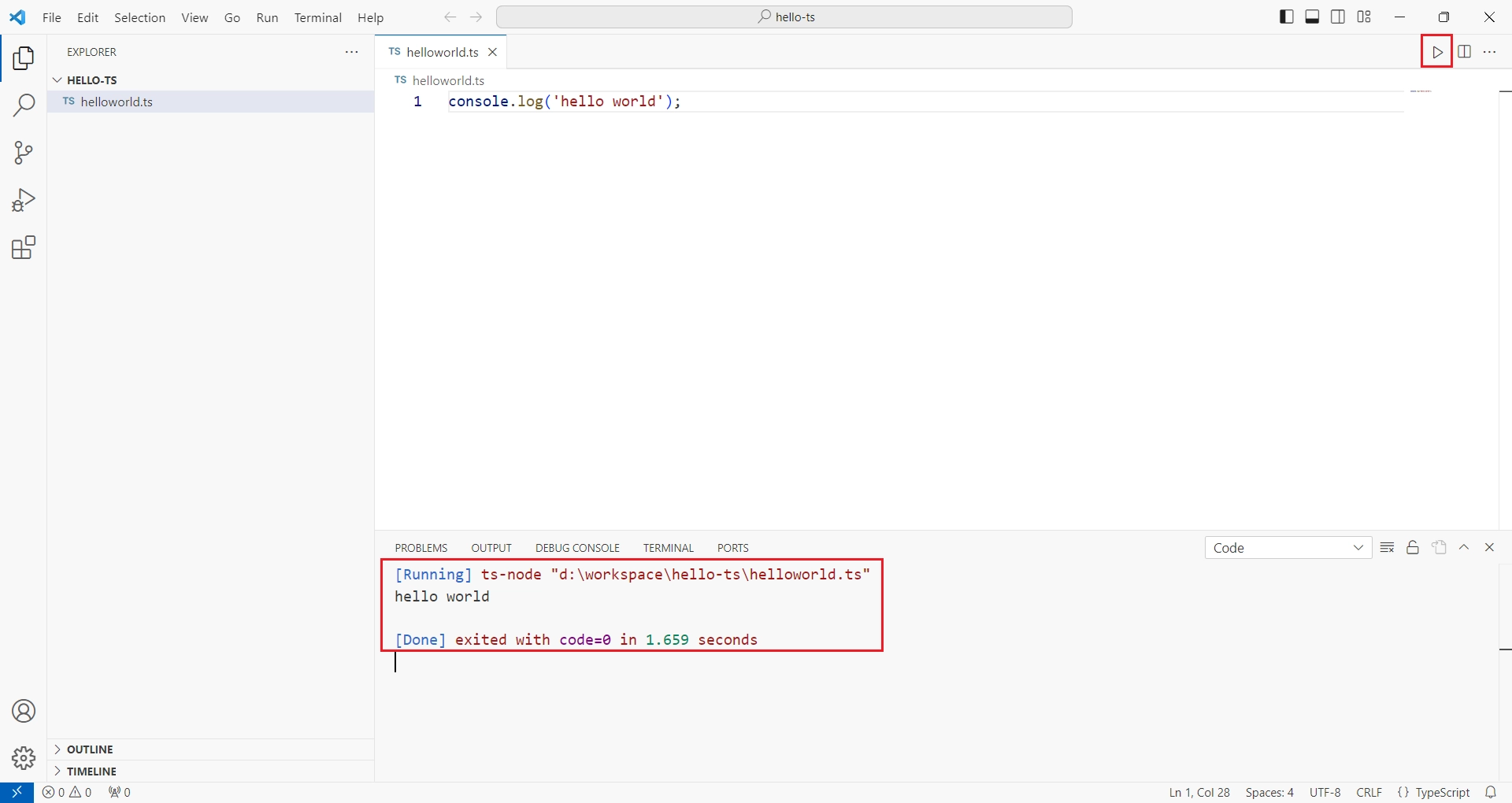This screenshot has width=1512, height=803.
Task: Select helloworld.ts in the explorer
Action: (x=117, y=102)
